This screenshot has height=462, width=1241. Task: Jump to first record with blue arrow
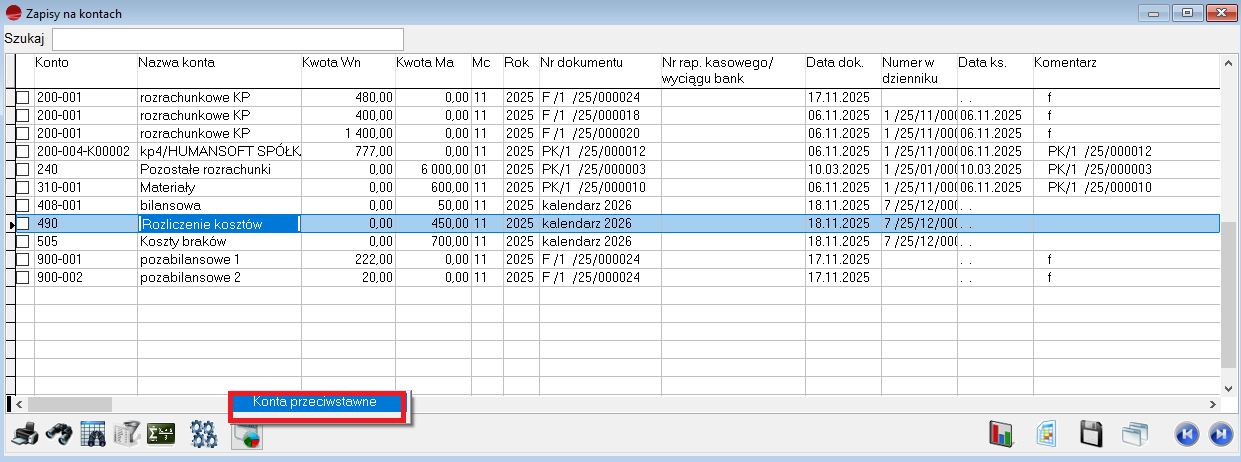pyautogui.click(x=1185, y=435)
